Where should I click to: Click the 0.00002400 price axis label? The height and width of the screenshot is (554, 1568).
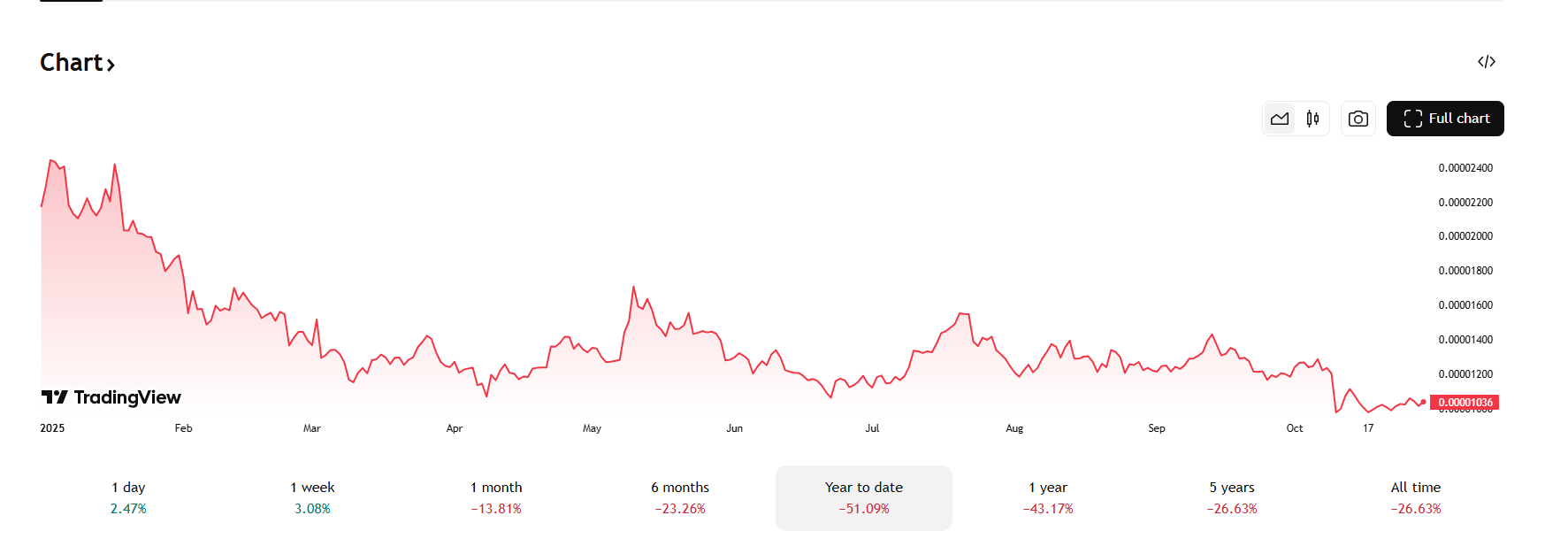tap(1465, 168)
